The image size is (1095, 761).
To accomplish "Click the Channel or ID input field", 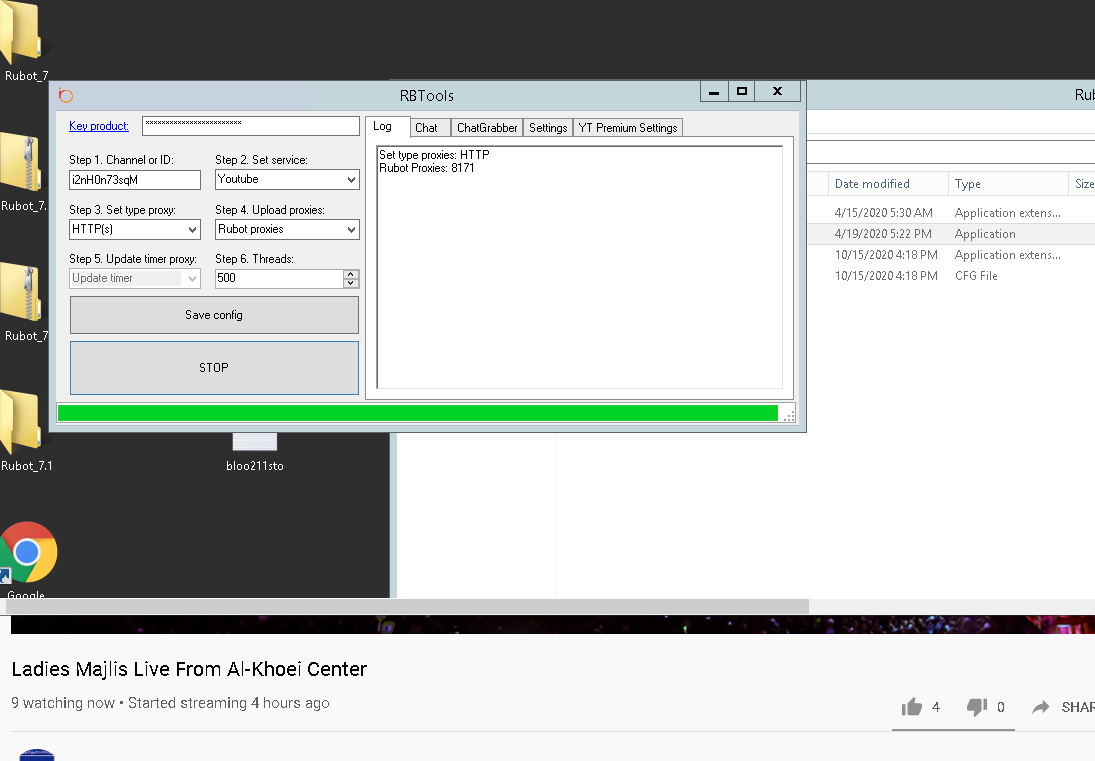I will pyautogui.click(x=135, y=180).
